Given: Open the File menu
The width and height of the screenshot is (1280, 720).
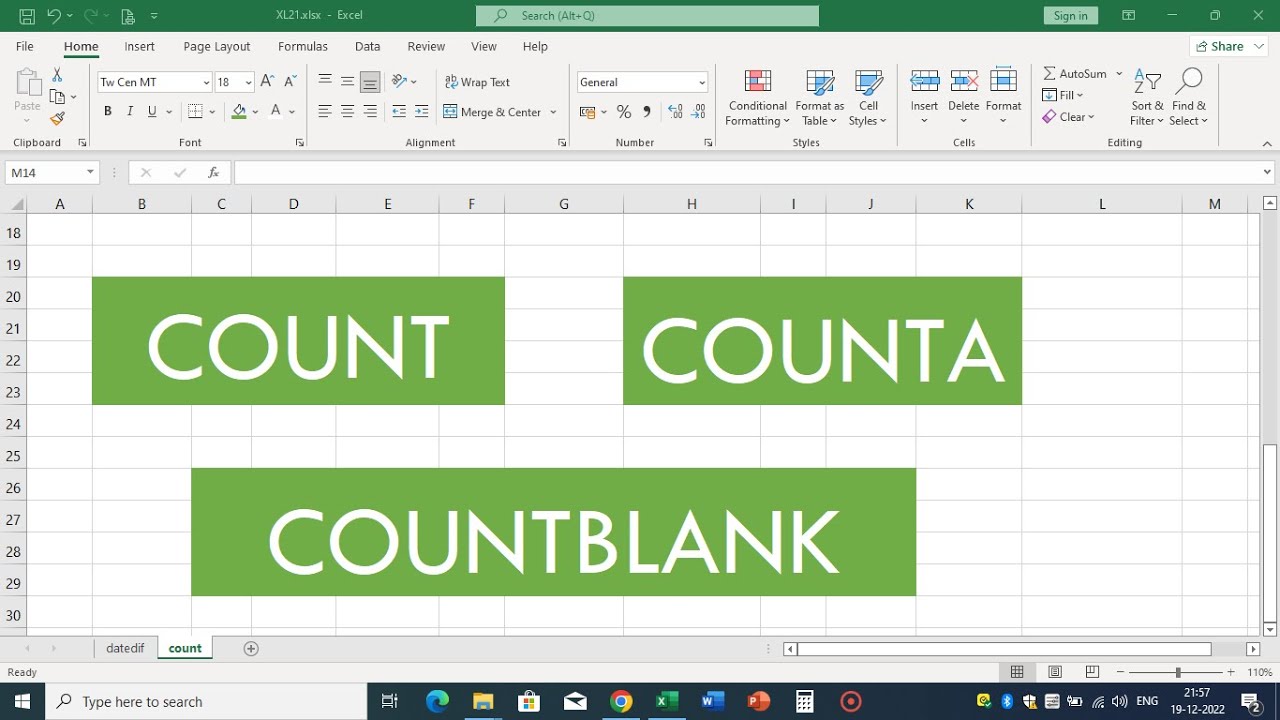Looking at the screenshot, I should click(x=25, y=46).
